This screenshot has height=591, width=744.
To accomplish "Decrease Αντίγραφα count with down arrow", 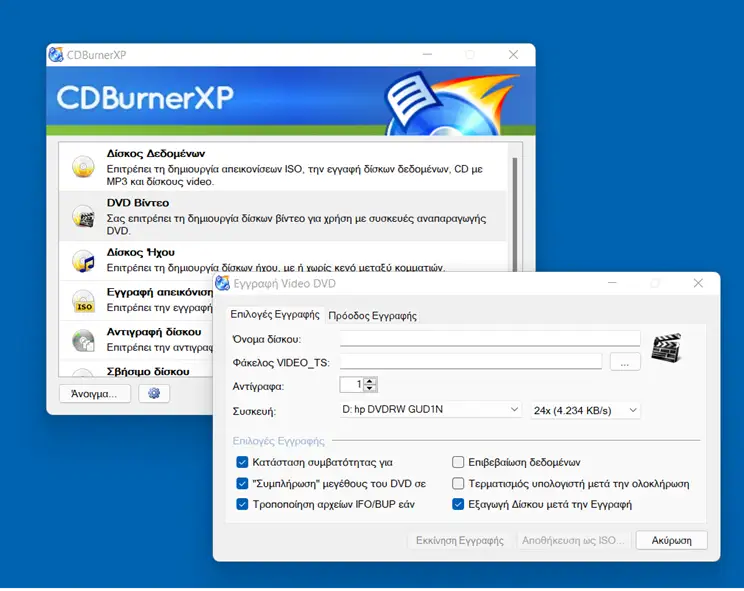I will tap(370, 388).
